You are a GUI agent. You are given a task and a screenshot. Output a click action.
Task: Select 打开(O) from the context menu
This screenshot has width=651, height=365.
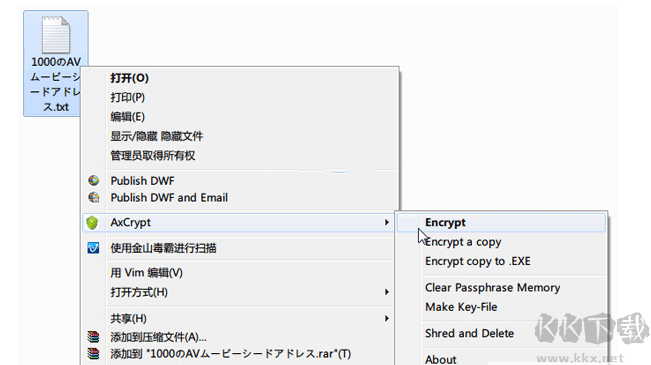tap(130, 78)
